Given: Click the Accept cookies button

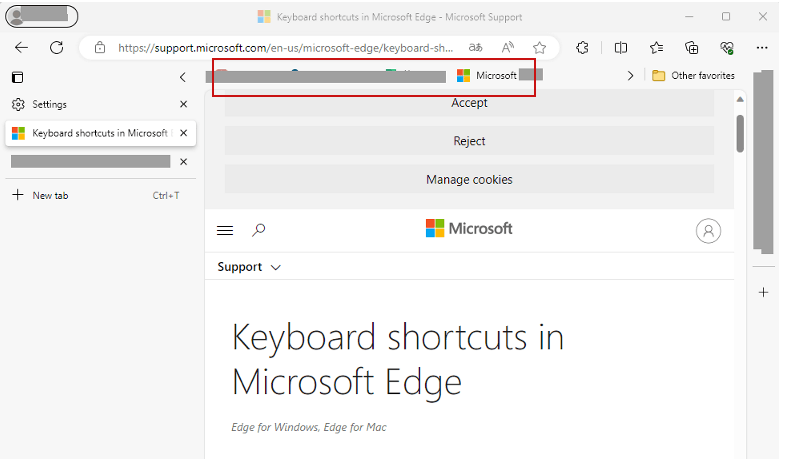Looking at the screenshot, I should pos(469,103).
